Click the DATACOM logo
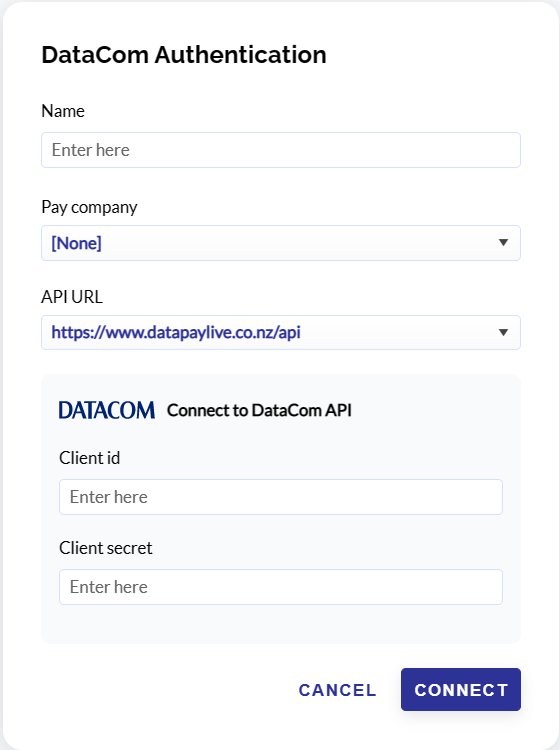The image size is (560, 750). (107, 410)
